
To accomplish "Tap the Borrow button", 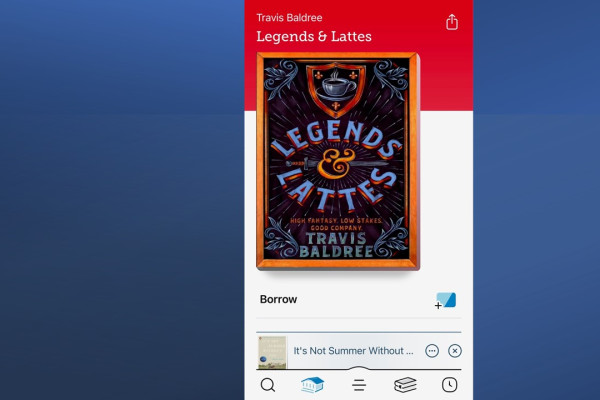I will [278, 299].
